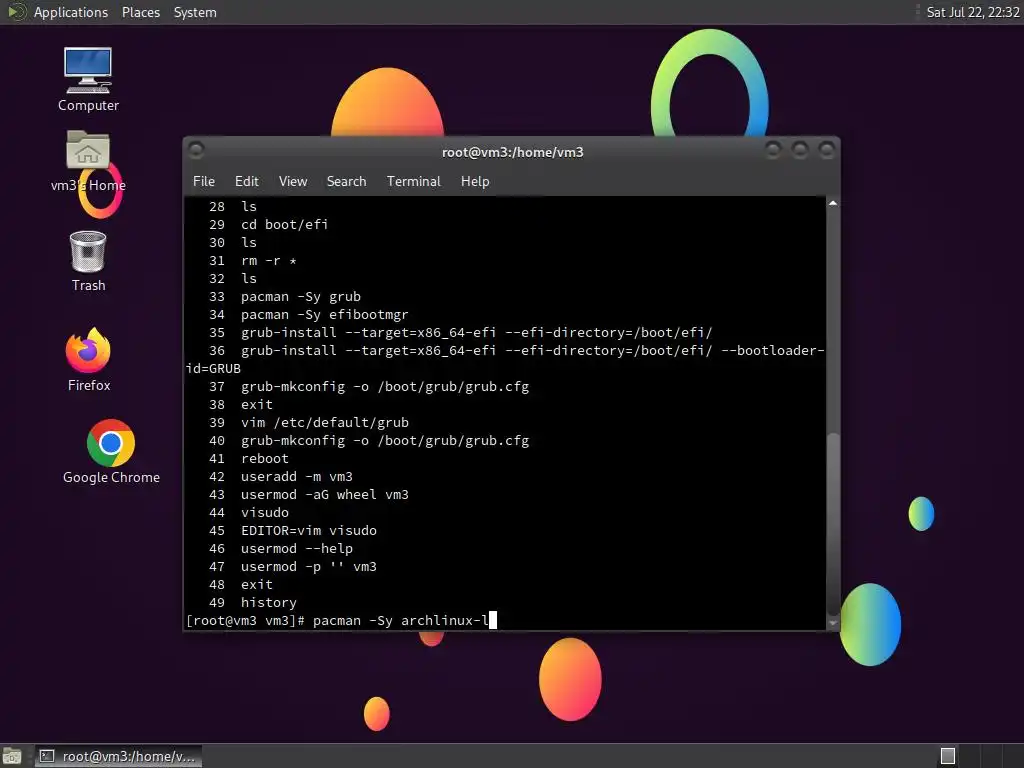The height and width of the screenshot is (768, 1024).
Task: Click history line 'vim /etc/default/grub'
Action: pos(325,423)
